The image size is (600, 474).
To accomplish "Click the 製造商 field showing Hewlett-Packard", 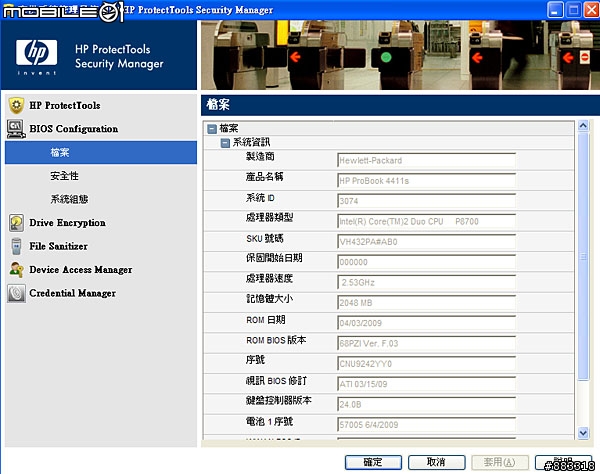I will pyautogui.click(x=426, y=161).
